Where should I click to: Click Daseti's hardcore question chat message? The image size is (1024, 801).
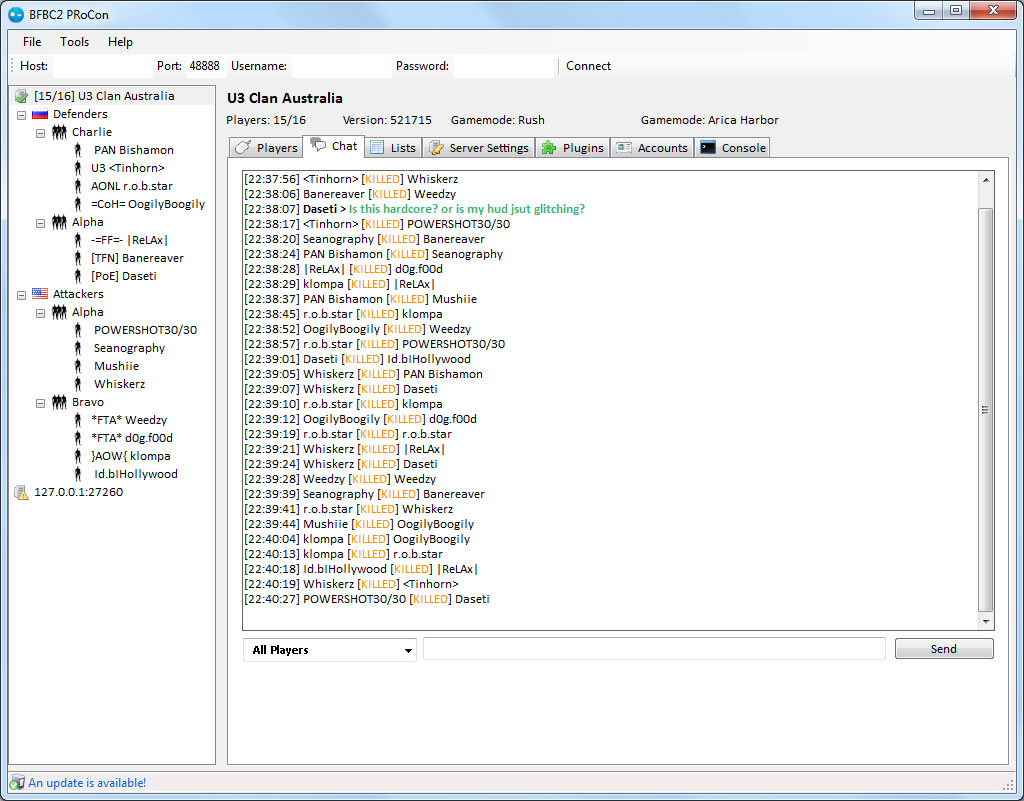click(414, 209)
